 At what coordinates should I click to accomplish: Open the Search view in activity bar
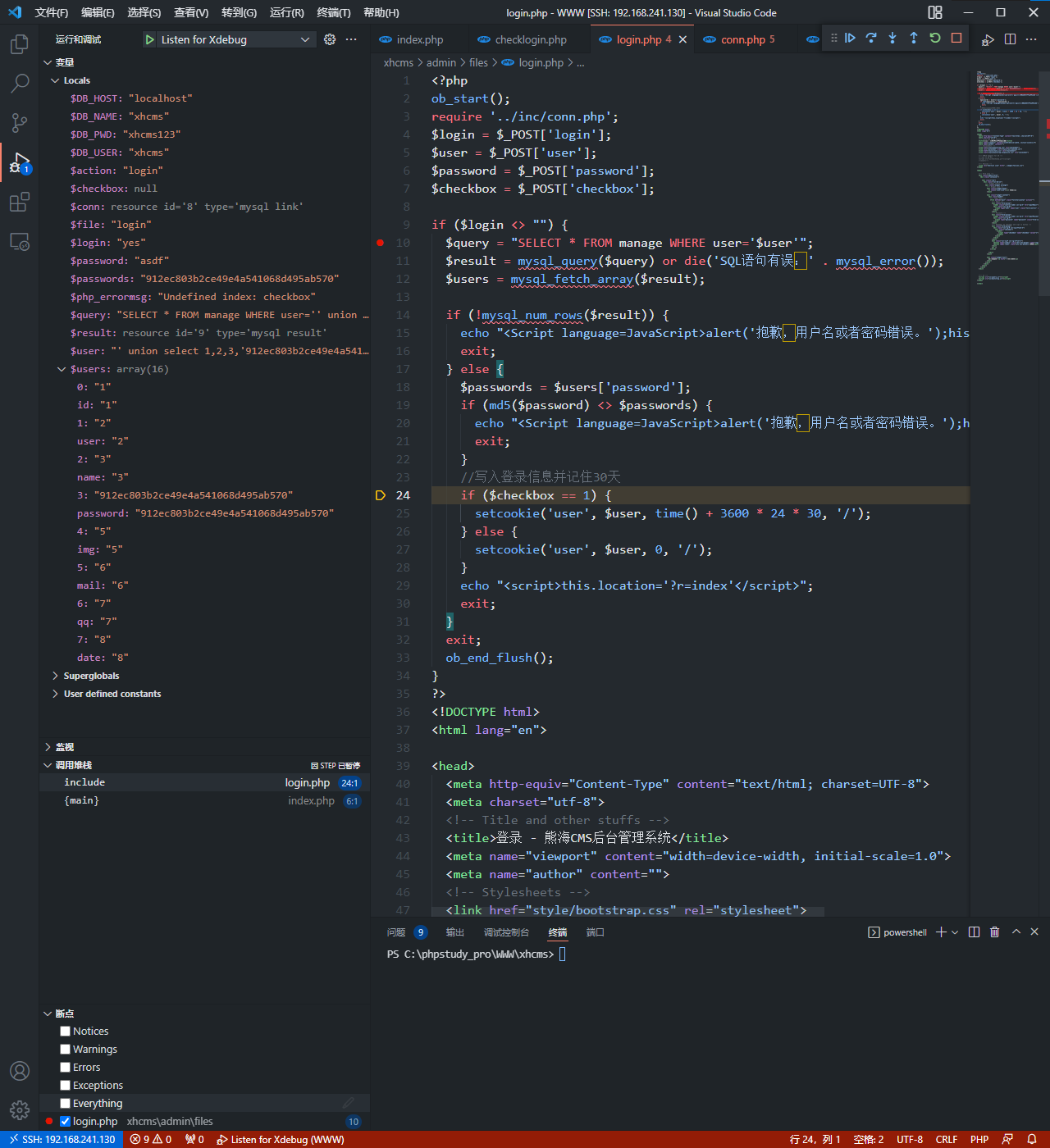click(x=20, y=83)
